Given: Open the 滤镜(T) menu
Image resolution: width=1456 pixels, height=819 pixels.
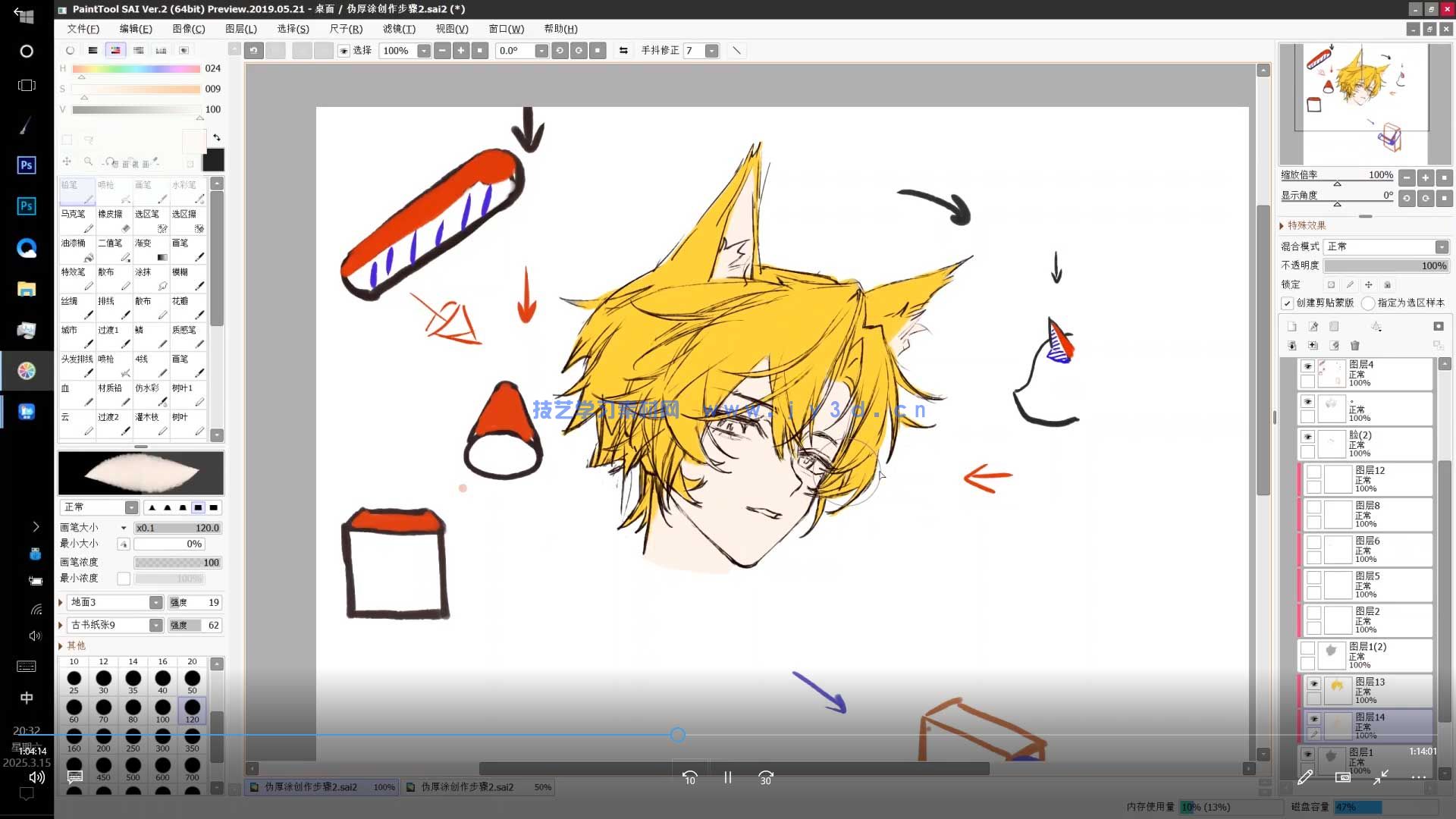Looking at the screenshot, I should [399, 29].
